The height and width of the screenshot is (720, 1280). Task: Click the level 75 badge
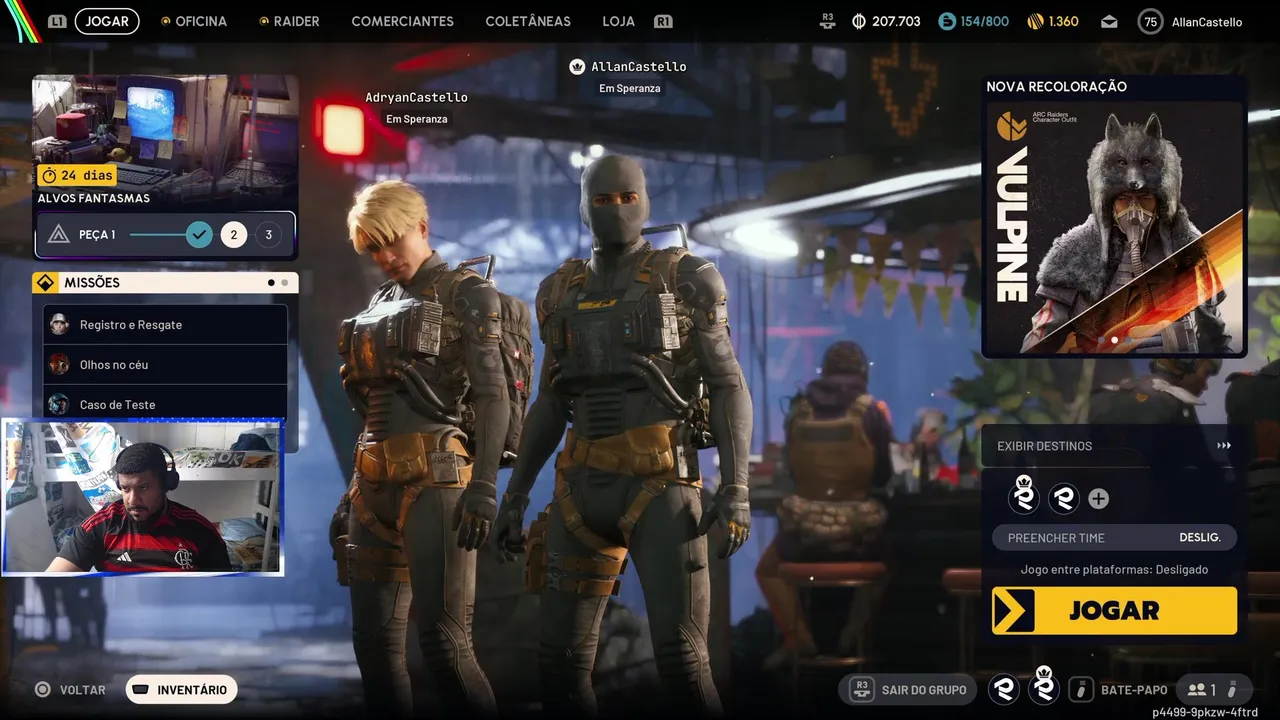pyautogui.click(x=1151, y=22)
